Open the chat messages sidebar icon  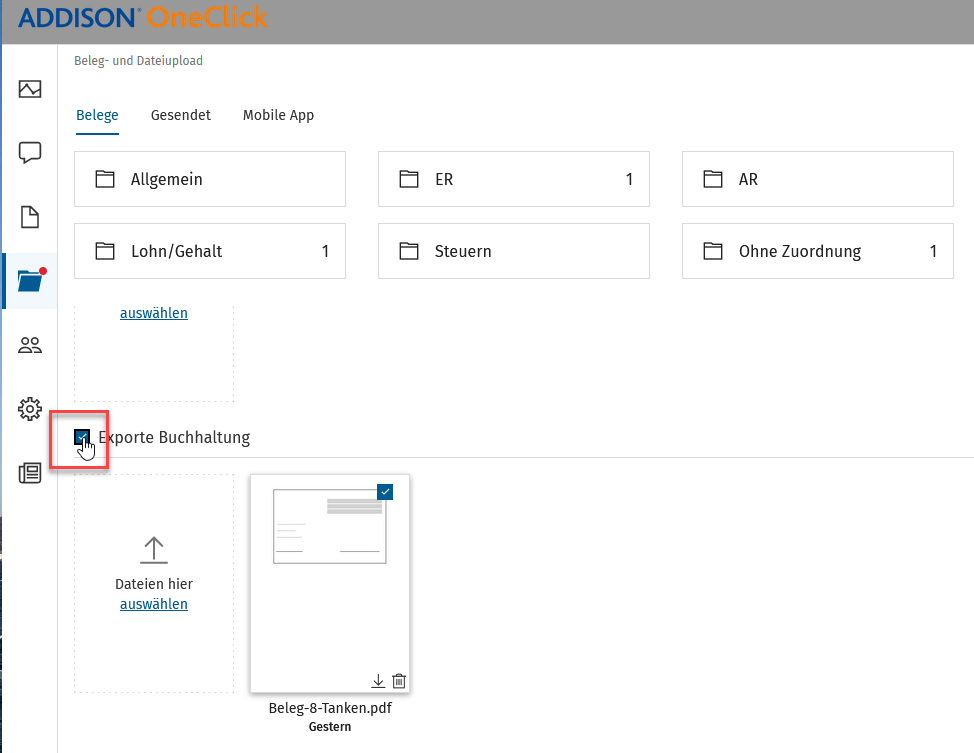coord(30,153)
